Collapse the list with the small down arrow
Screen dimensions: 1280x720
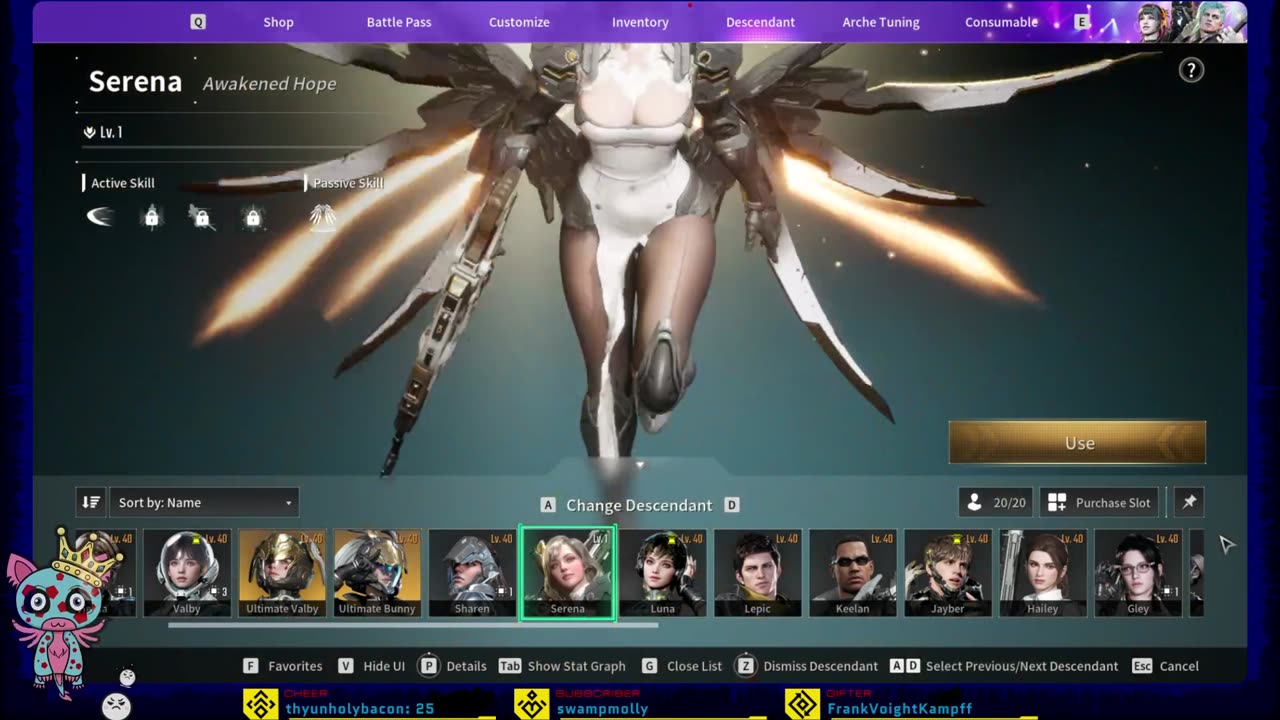(x=640, y=465)
